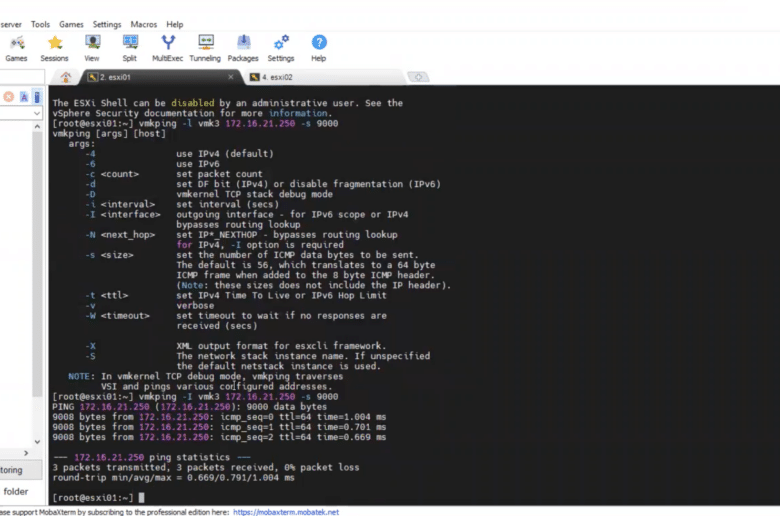
Task: Click the sidebar scroll down arrow
Action: click(37, 442)
